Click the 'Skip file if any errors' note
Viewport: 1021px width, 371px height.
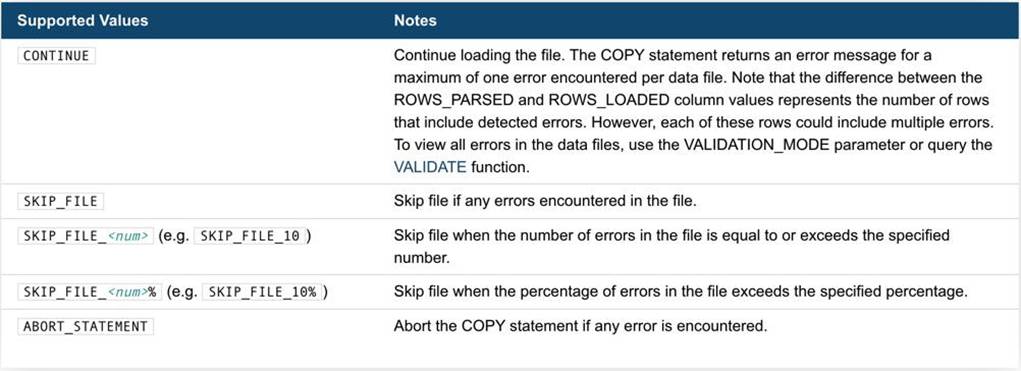pos(545,201)
